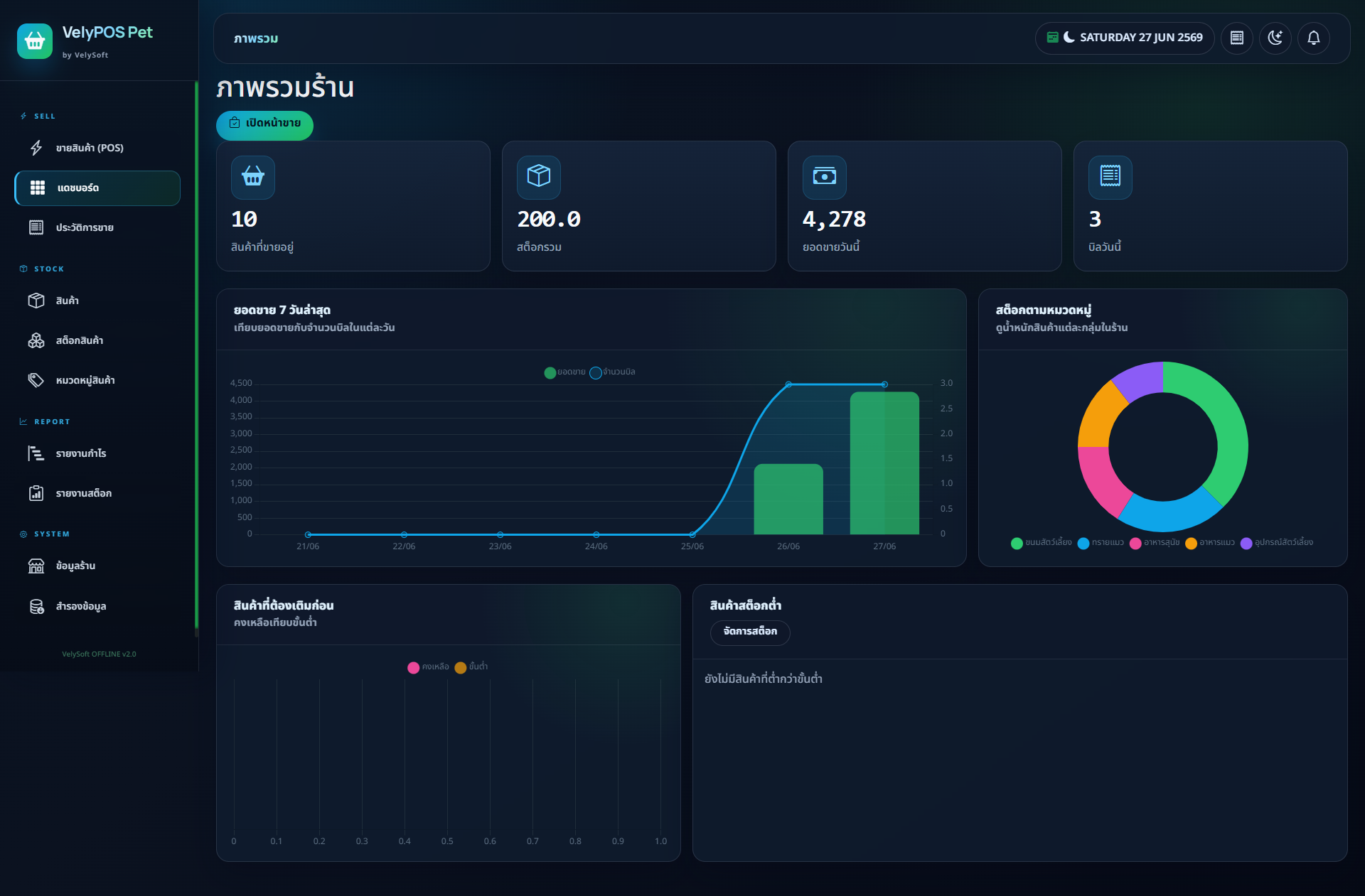The width and height of the screenshot is (1365, 896).
Task: Click the 21/06 line point
Action: [x=308, y=534]
